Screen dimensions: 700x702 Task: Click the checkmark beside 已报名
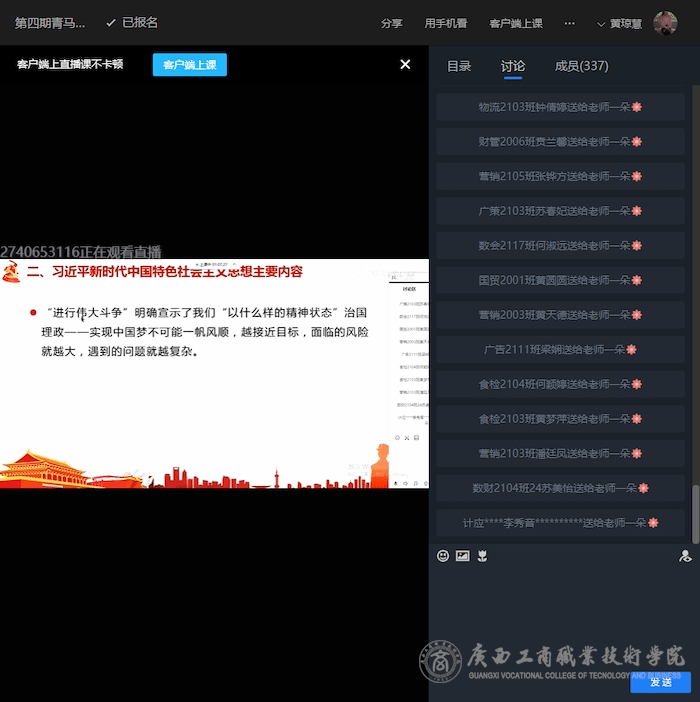click(x=111, y=23)
